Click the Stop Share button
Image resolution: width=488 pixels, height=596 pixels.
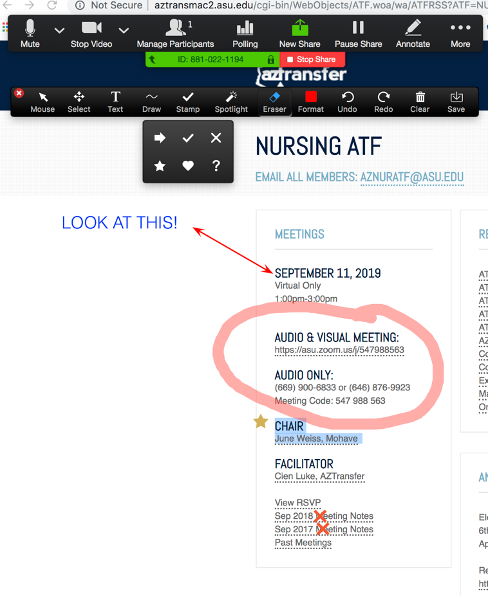[x=312, y=59]
